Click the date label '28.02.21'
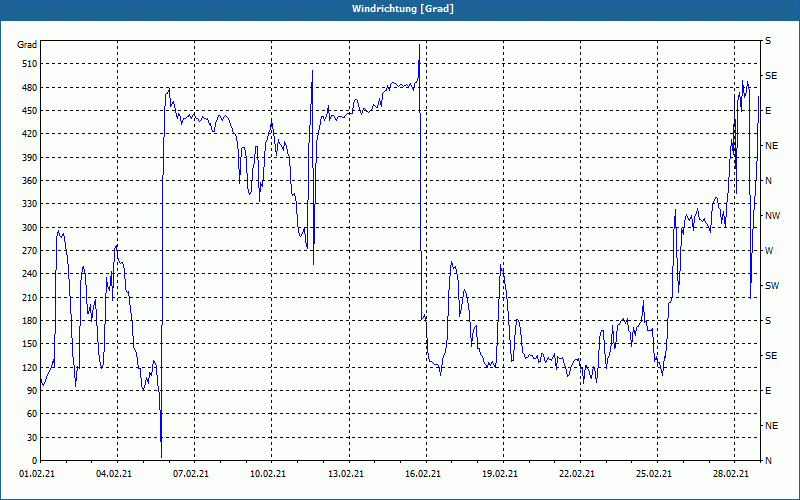Viewport: 800px width, 500px height. (731, 474)
